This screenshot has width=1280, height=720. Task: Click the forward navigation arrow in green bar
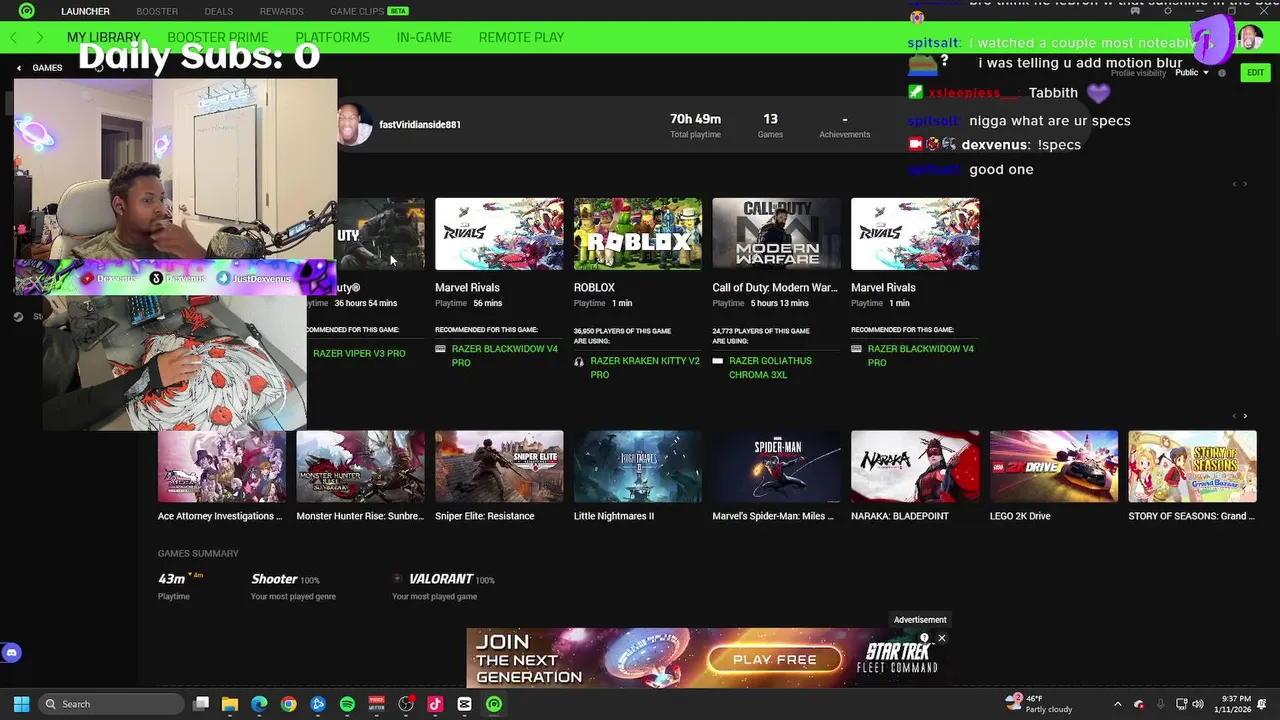click(x=39, y=37)
